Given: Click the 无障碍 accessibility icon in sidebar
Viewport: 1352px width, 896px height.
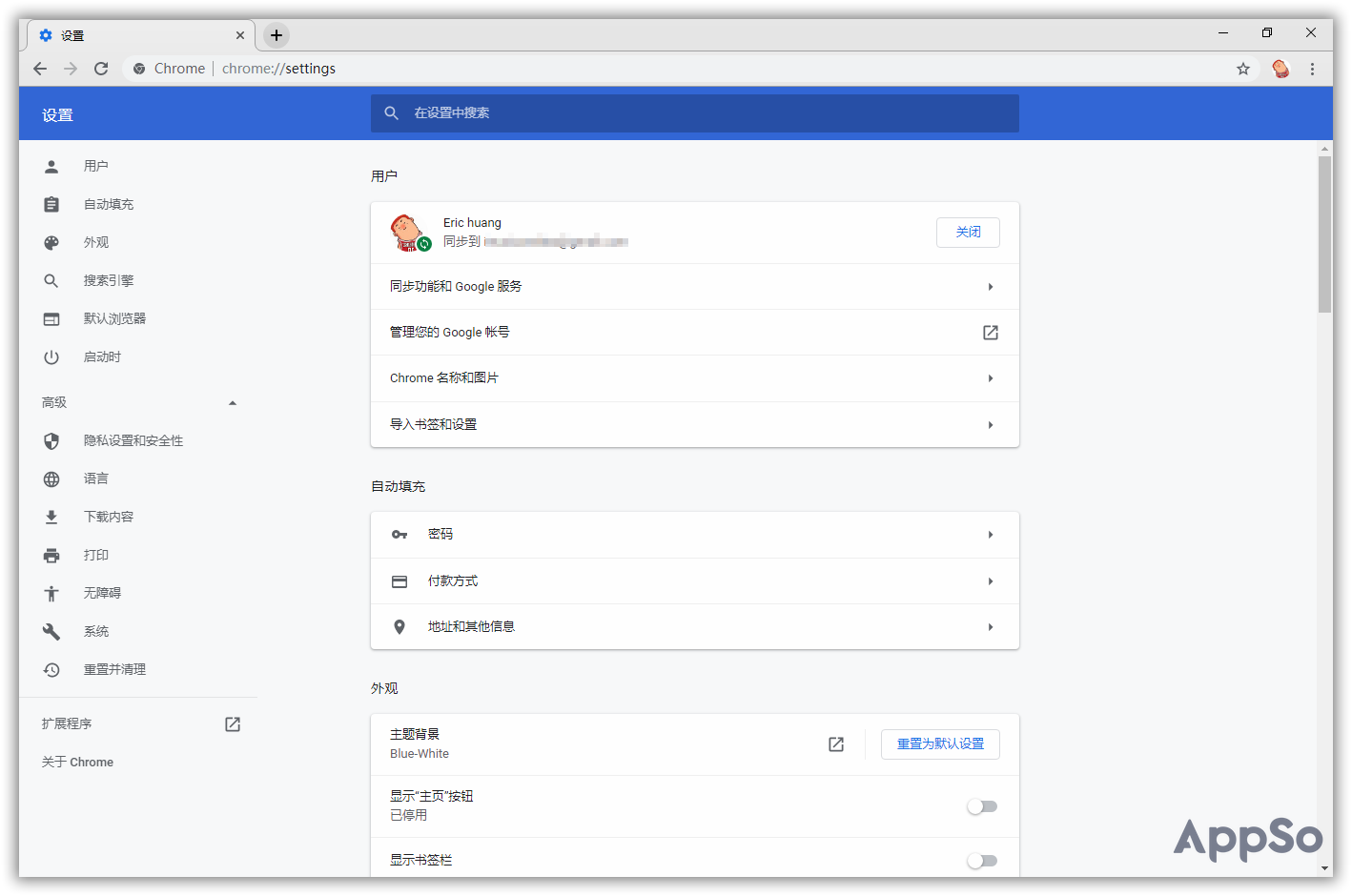Looking at the screenshot, I should pyautogui.click(x=51, y=594).
